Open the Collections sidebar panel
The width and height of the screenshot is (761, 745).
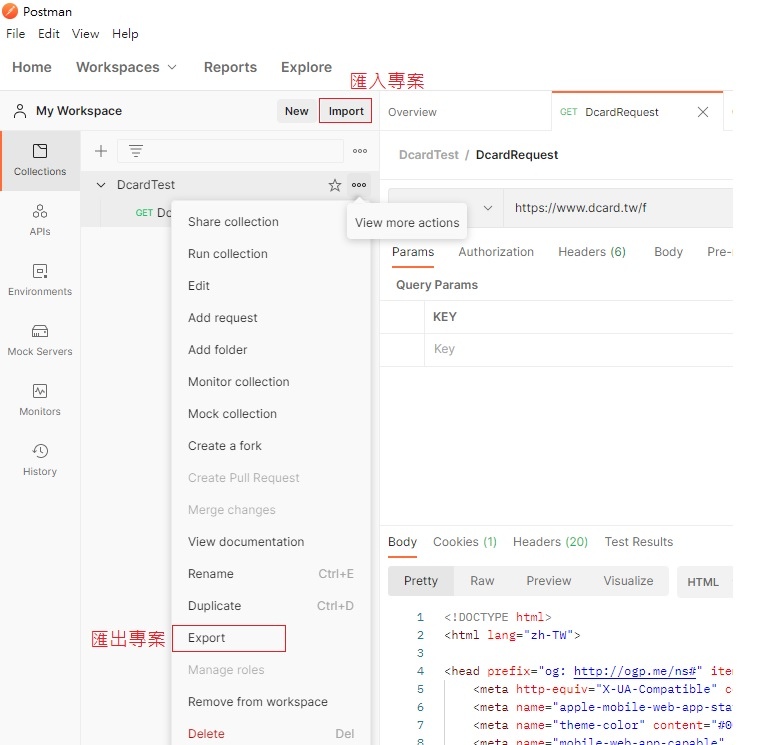coord(40,161)
